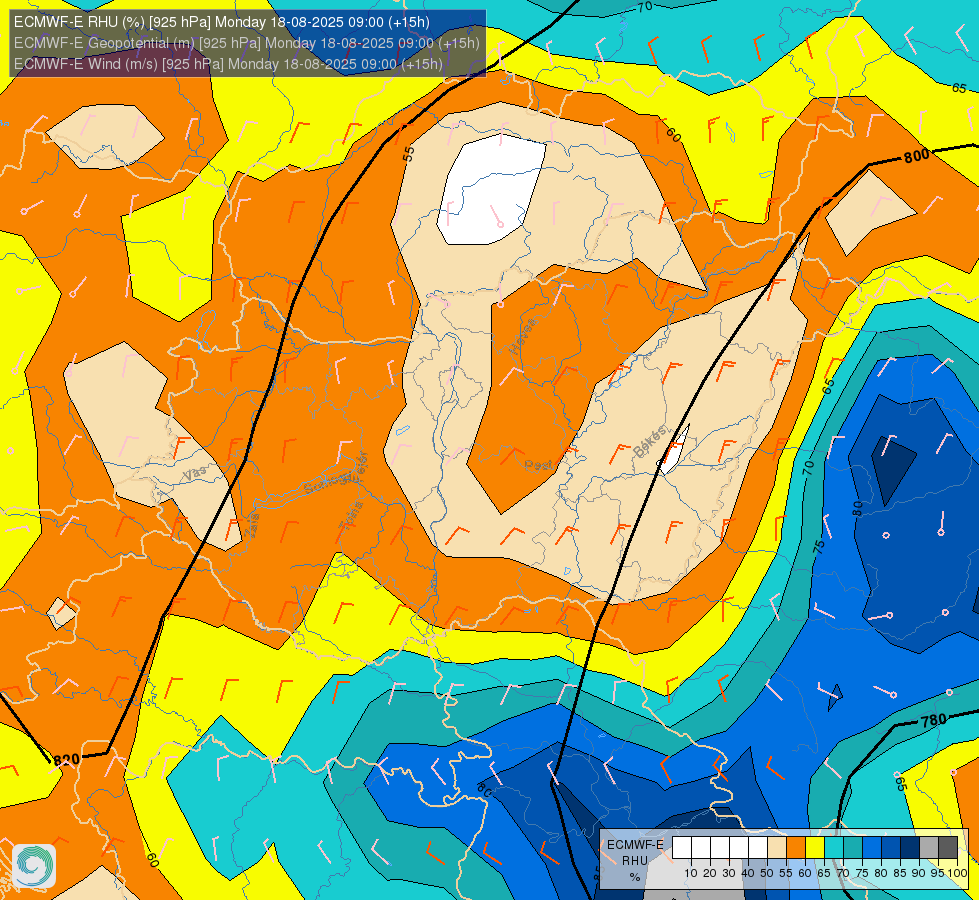Image resolution: width=979 pixels, height=900 pixels.
Task: Click the '800' geopotential contour label
Action: click(x=917, y=156)
